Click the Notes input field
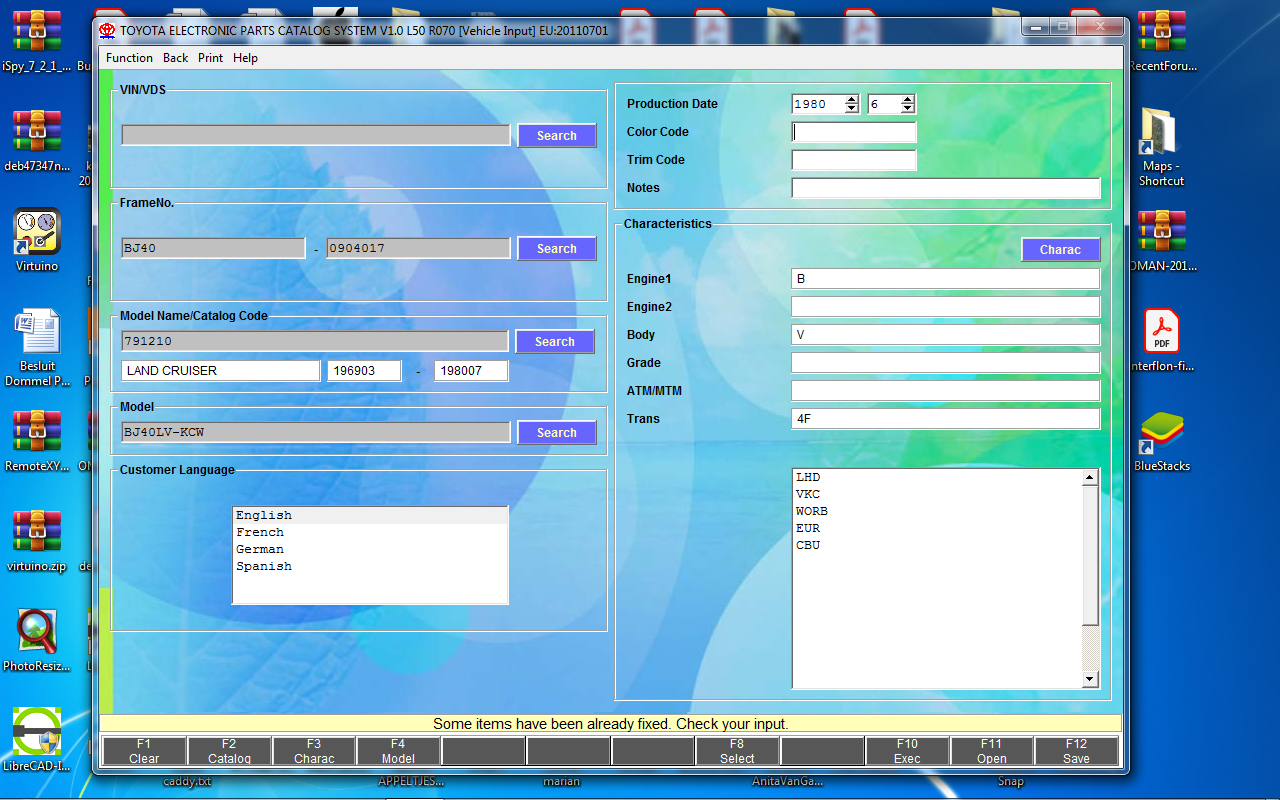 [x=946, y=188]
